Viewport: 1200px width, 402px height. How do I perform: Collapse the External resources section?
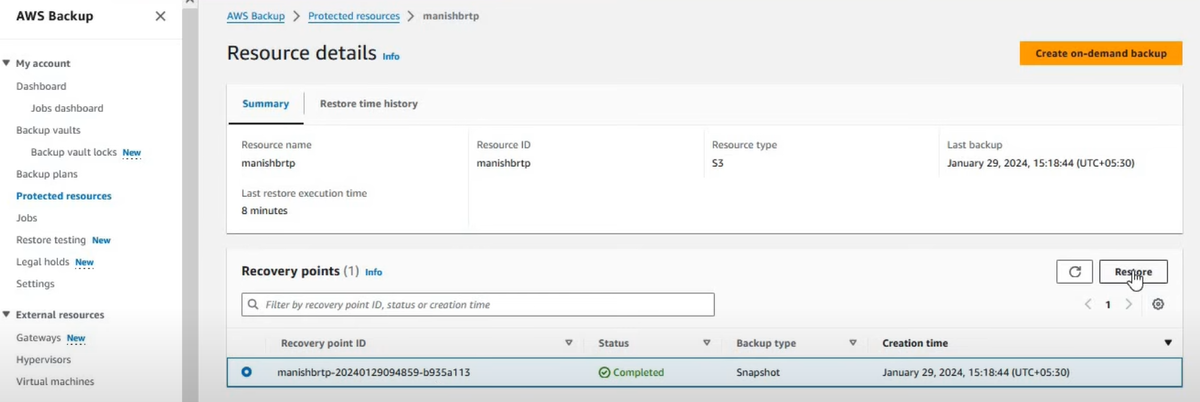pos(6,314)
